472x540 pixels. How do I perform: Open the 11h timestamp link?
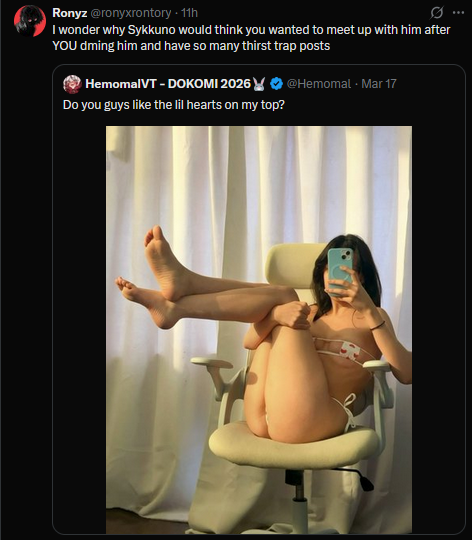pyautogui.click(x=189, y=13)
